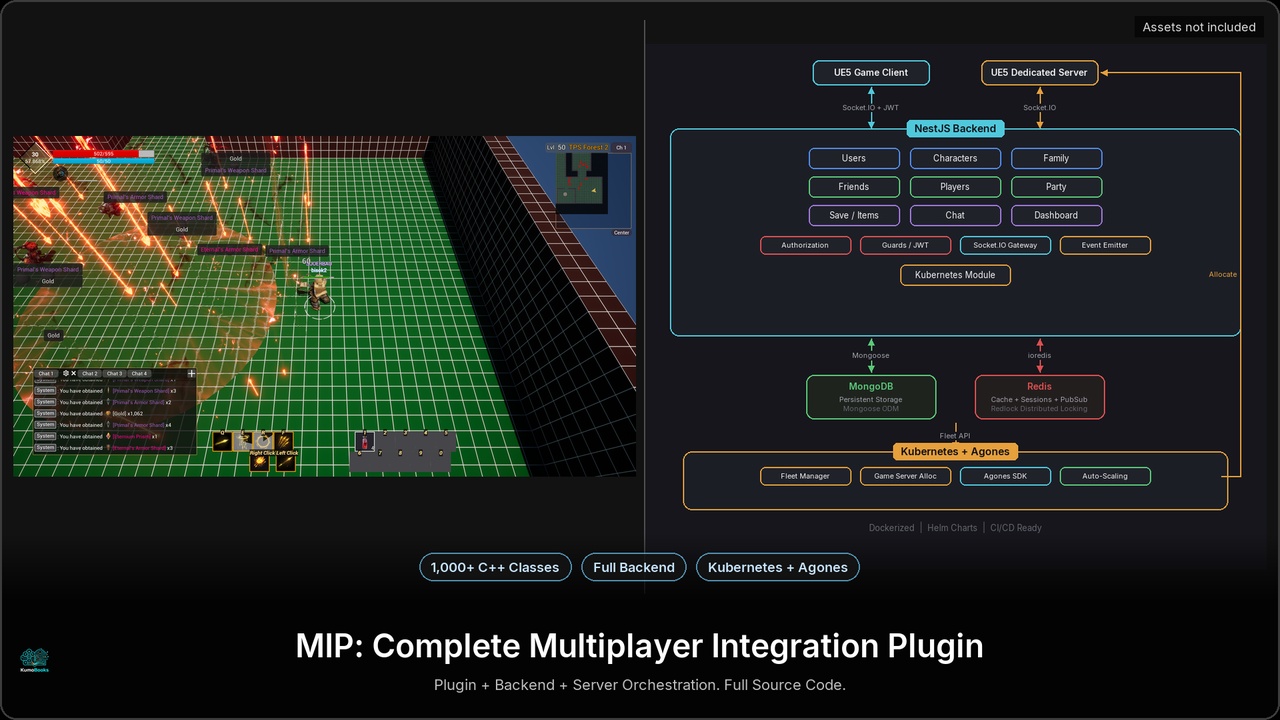Screen dimensions: 1280x720
Task: Click the 1,000+ C++ Classes pill
Action: 495,567
